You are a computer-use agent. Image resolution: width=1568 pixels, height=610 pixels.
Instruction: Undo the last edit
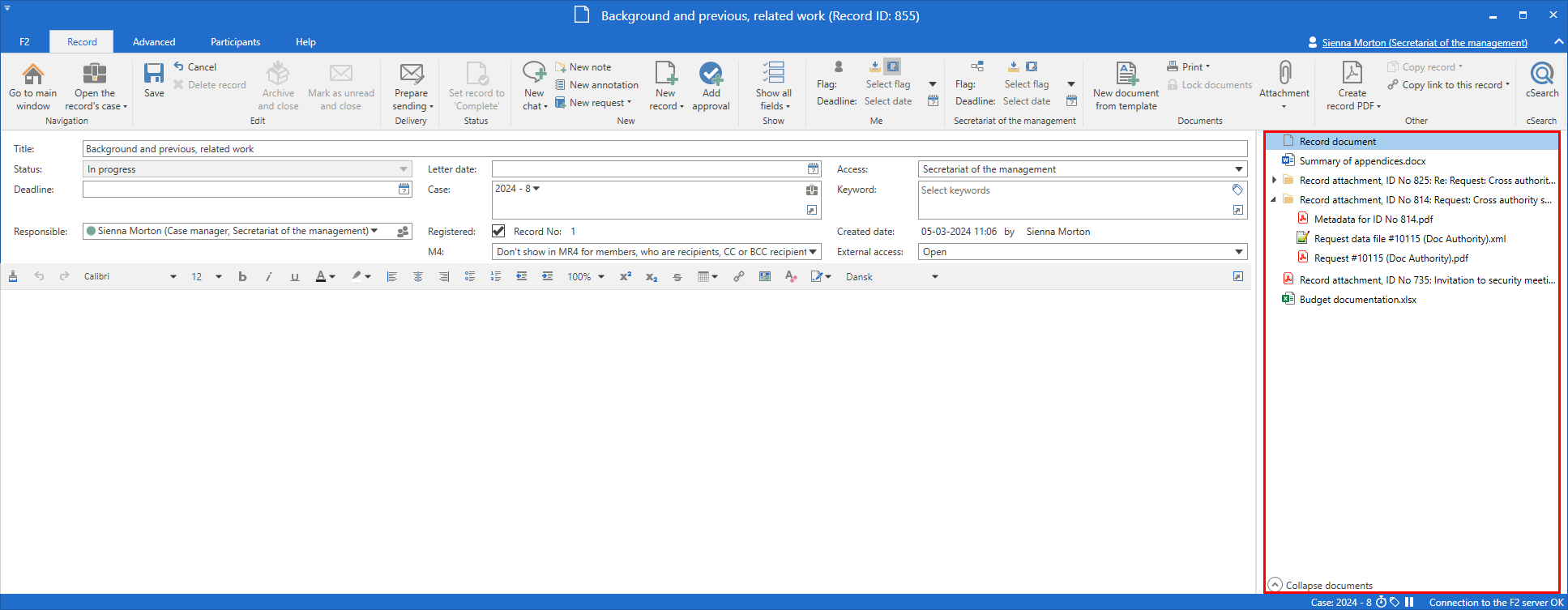pyautogui.click(x=39, y=276)
